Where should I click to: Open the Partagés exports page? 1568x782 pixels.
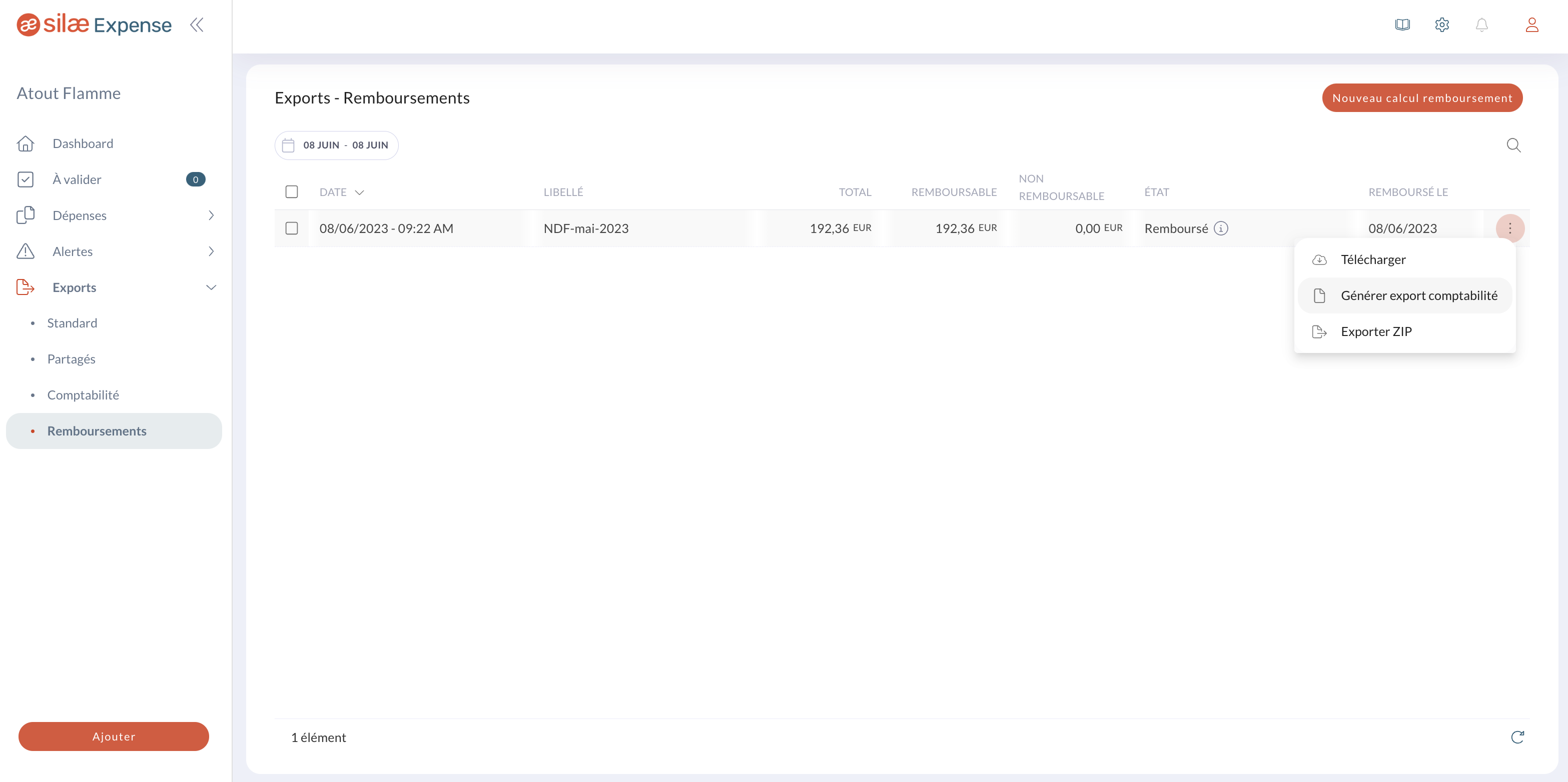(x=71, y=359)
